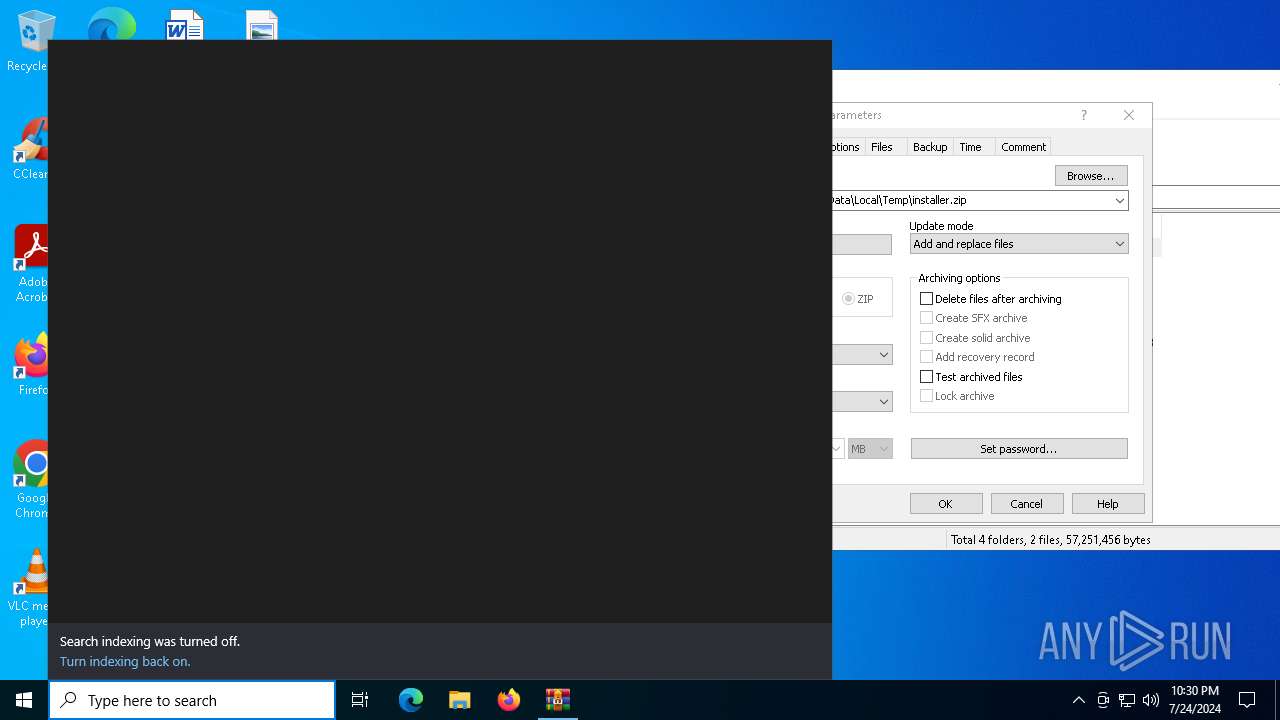
Task: Select the Word document desktop icon
Action: coord(185,26)
